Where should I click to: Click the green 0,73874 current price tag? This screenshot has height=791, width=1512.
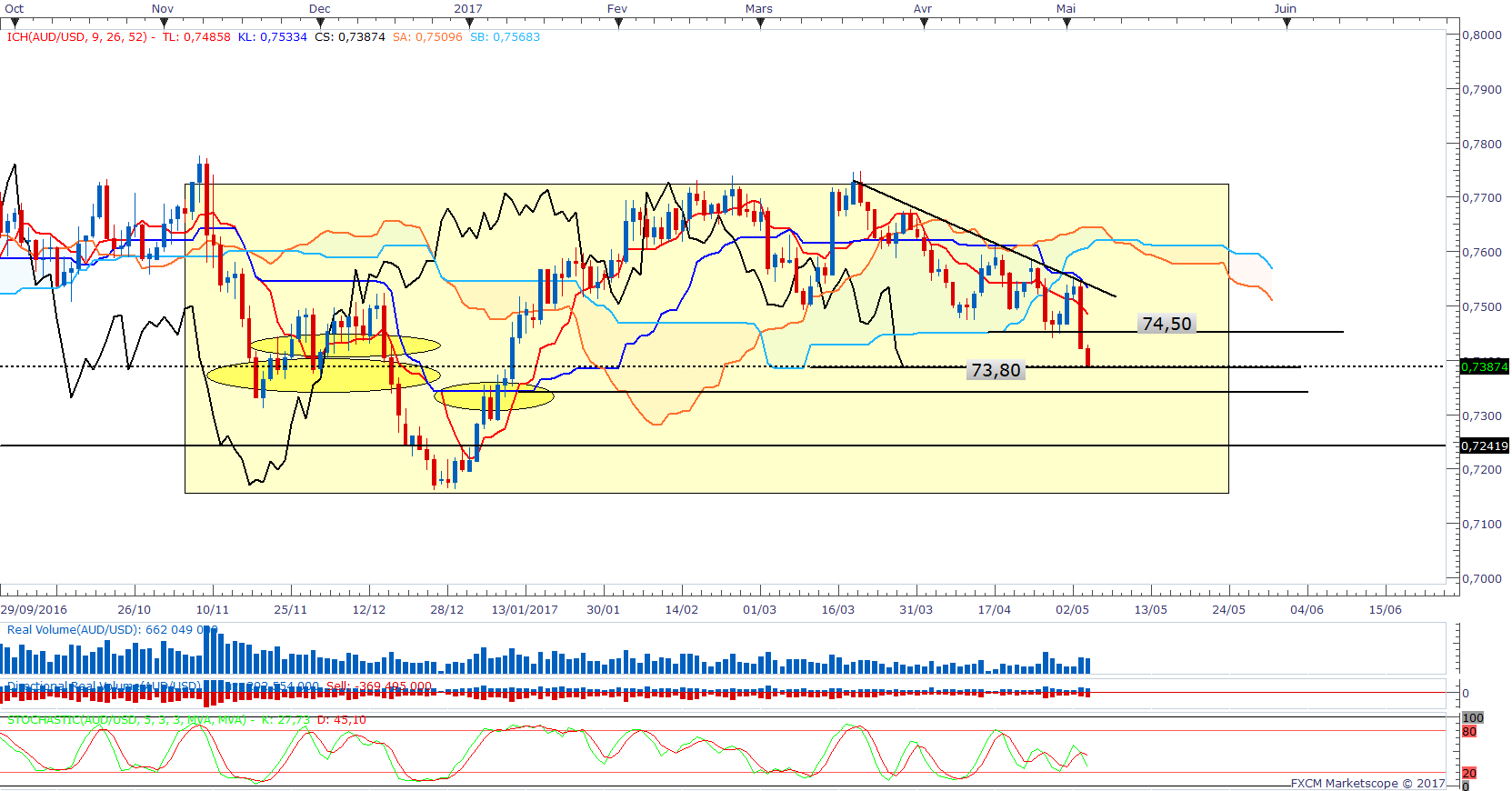tap(1485, 367)
